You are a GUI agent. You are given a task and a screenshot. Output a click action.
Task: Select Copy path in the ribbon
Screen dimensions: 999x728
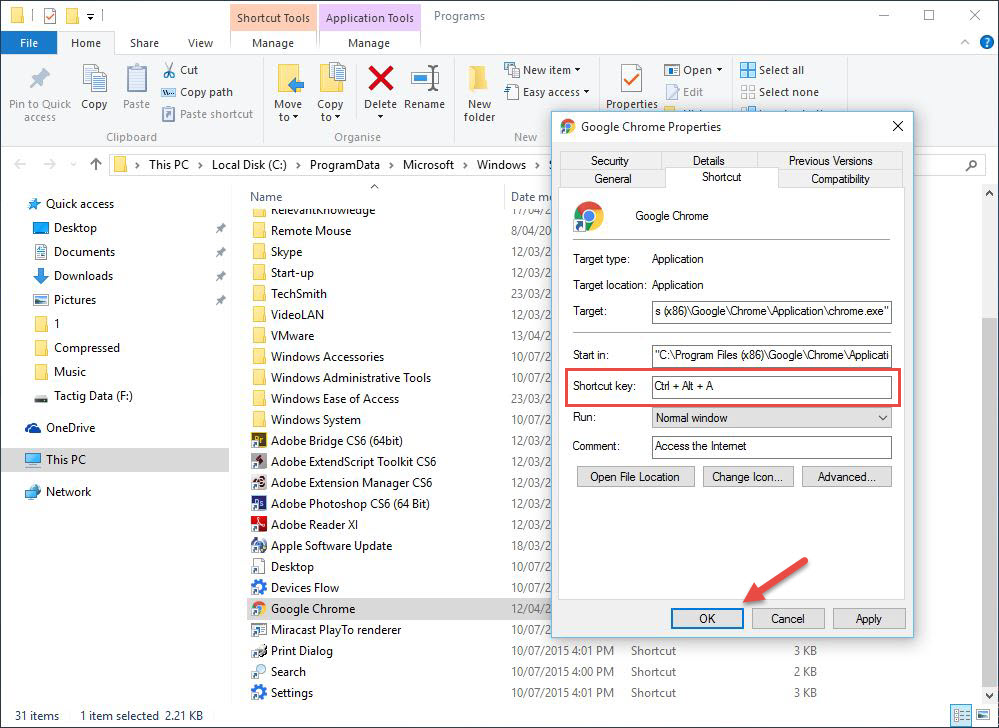coord(197,92)
